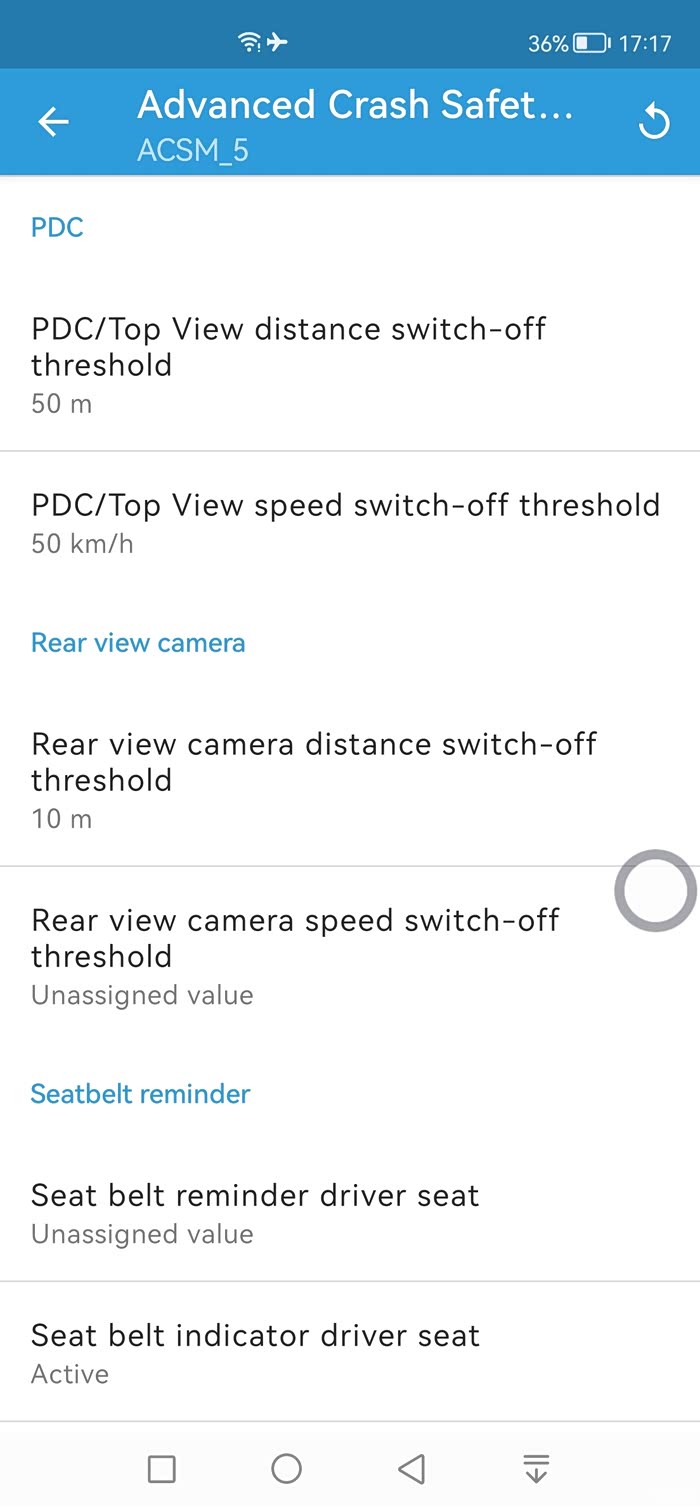This screenshot has width=700, height=1506.
Task: Tap the airplane mode status icon
Action: pyautogui.click(x=277, y=43)
